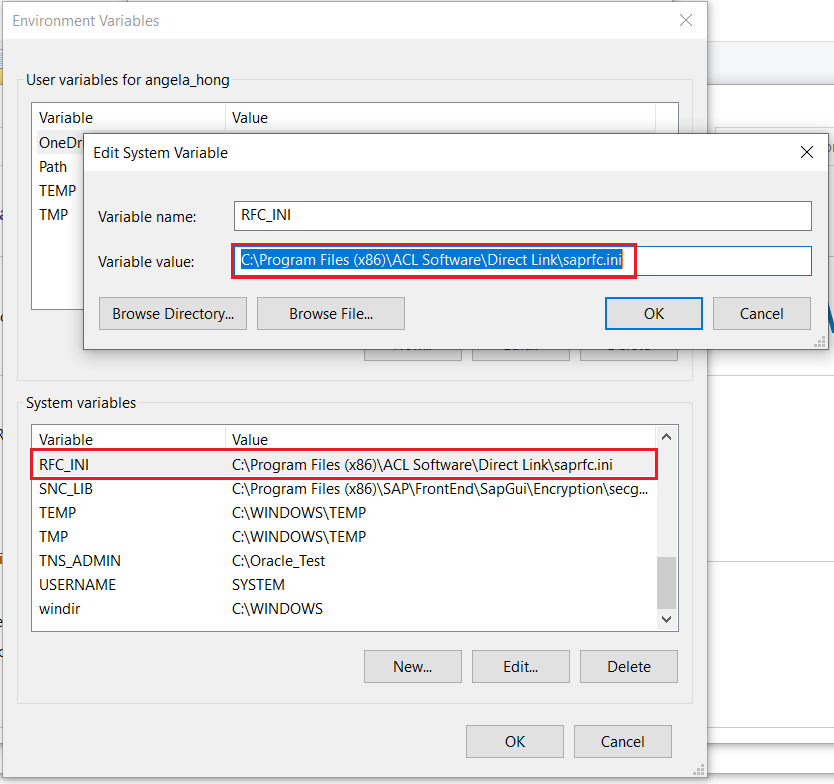Click Edit under system variables
The width and height of the screenshot is (834, 784).
point(520,666)
